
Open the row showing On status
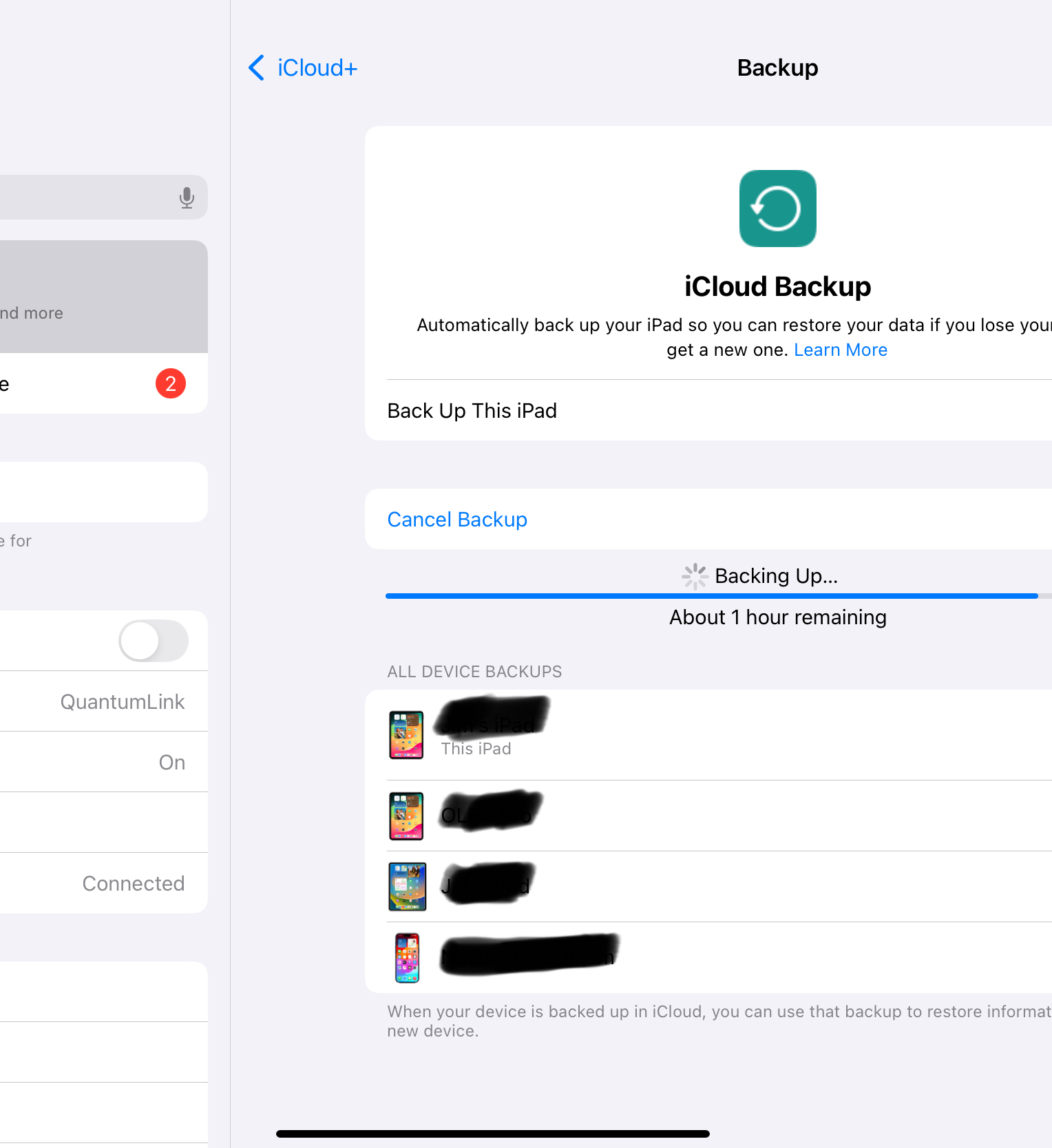click(x=104, y=762)
